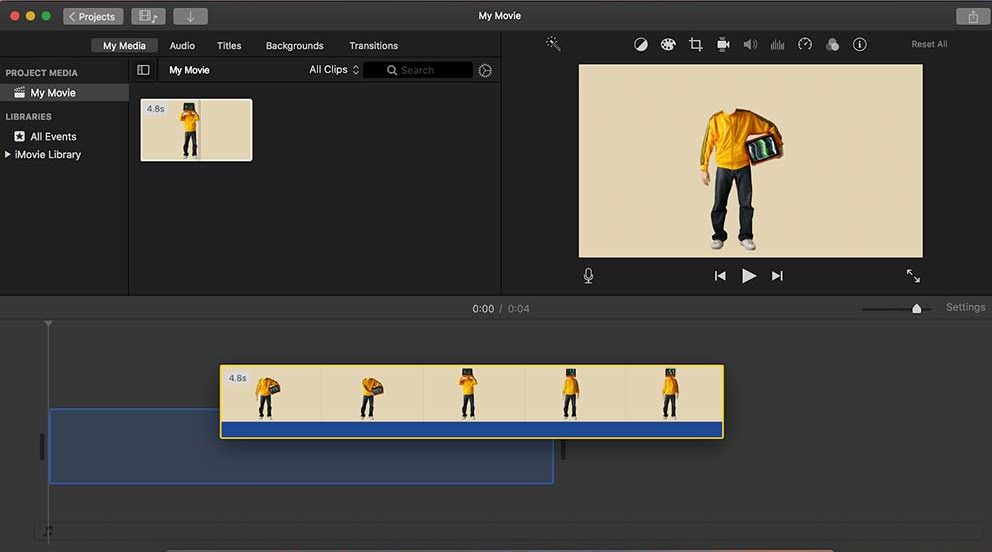Select All Events library
Screen dimensions: 992x552
coord(46,136)
